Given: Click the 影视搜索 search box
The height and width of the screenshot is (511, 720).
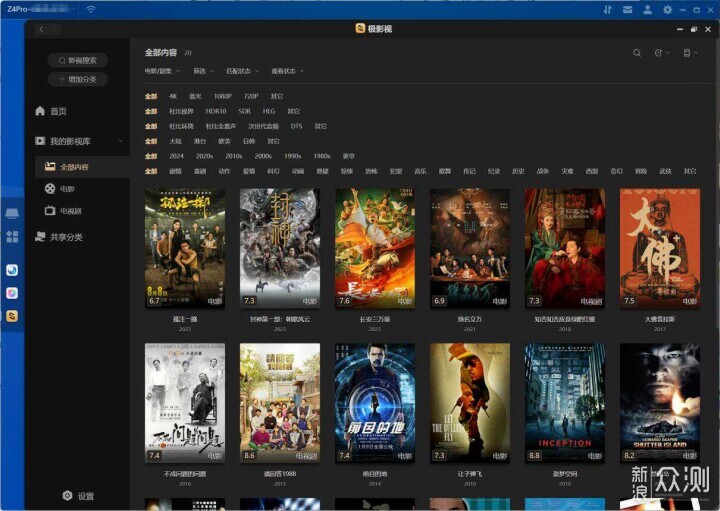Looking at the screenshot, I should (78, 60).
